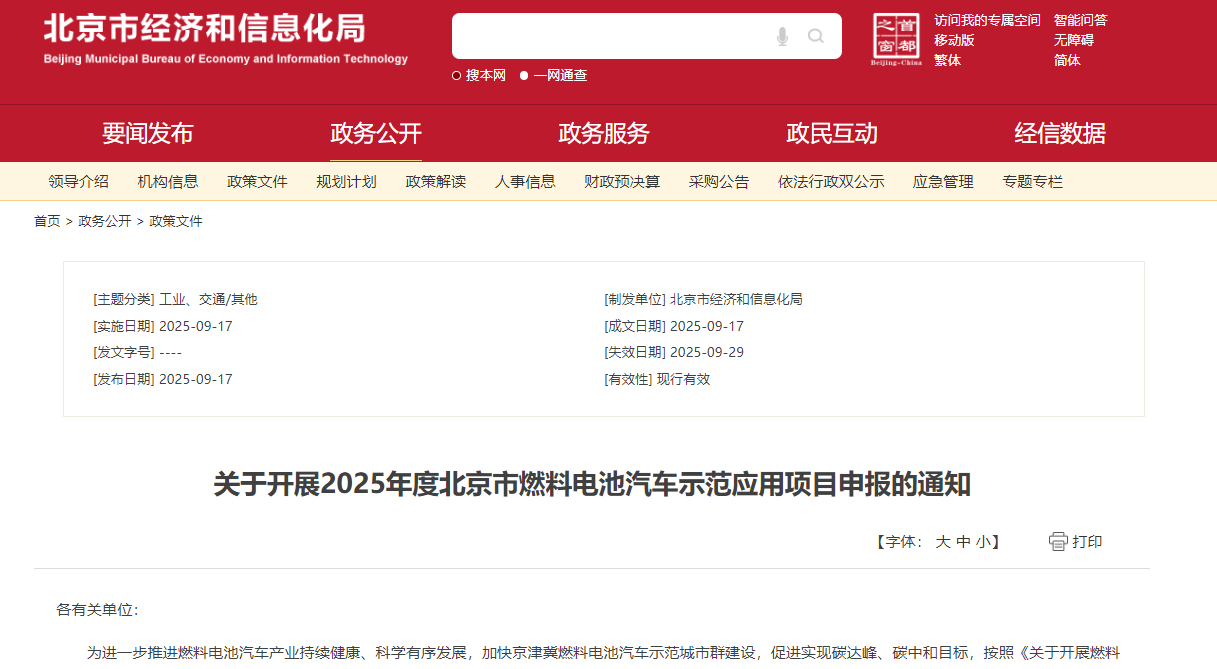Switch to 繁体 traditional Chinese version
Screen dimensions: 1217x669
[x=947, y=60]
